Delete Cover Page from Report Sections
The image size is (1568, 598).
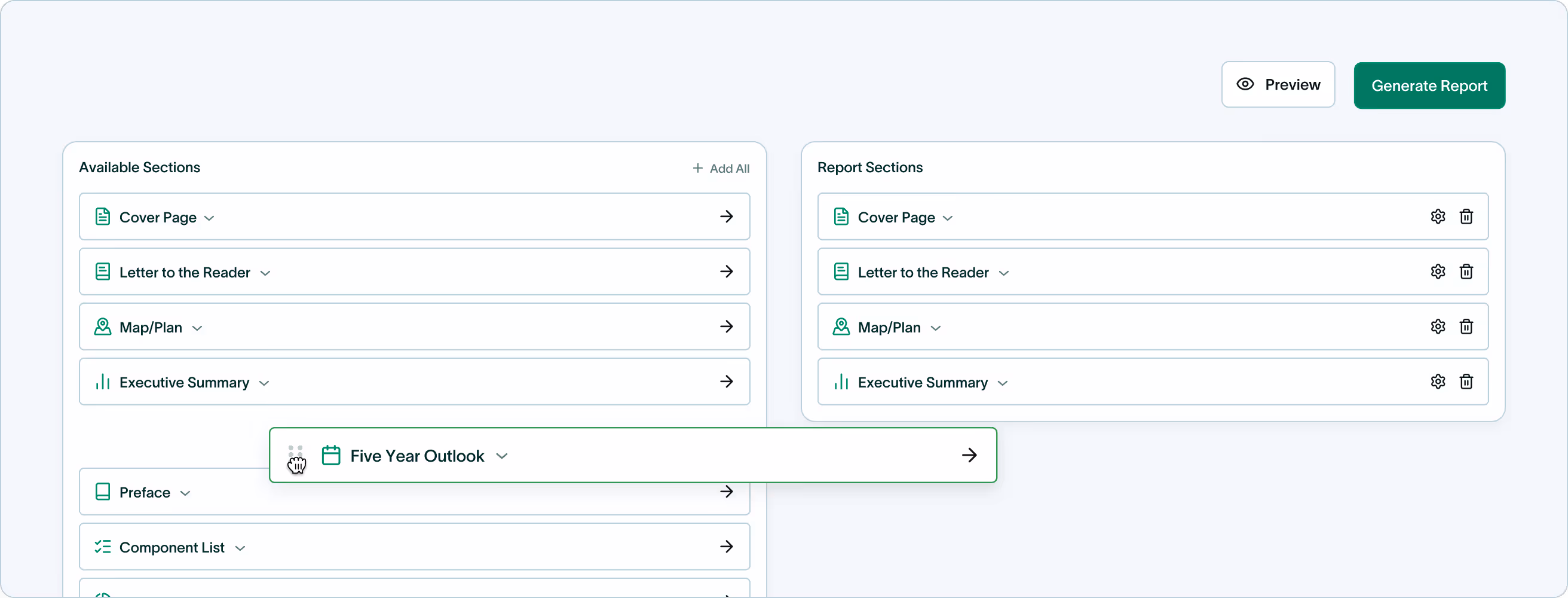click(1466, 217)
